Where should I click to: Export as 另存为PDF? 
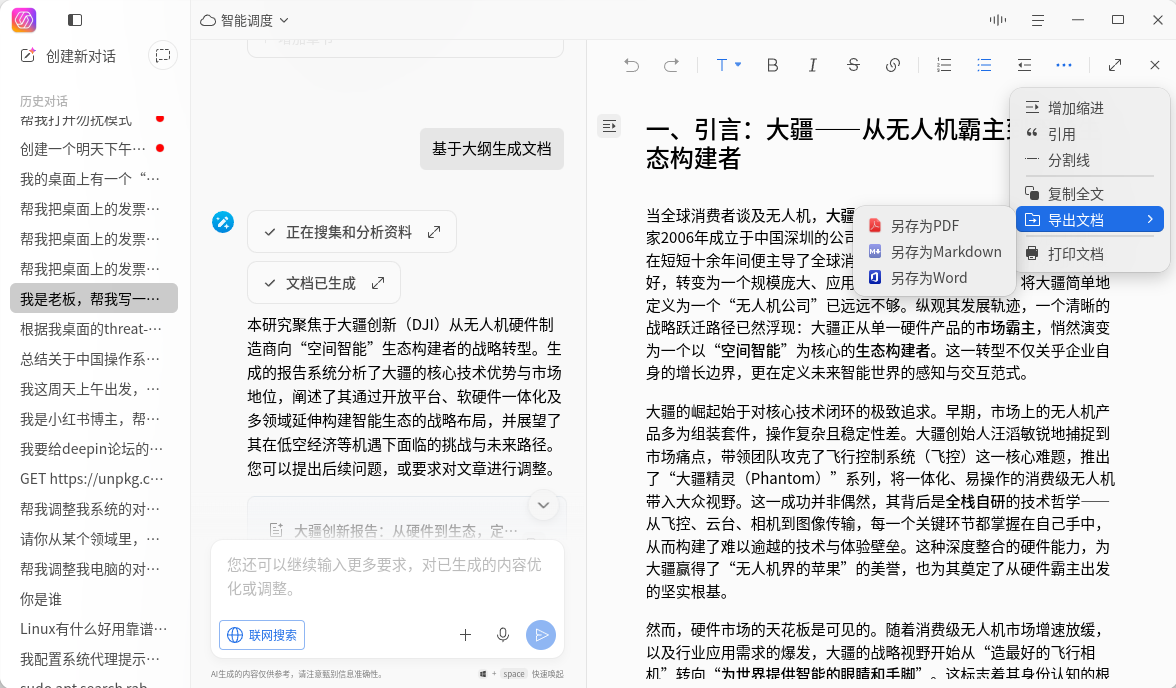coord(934,226)
